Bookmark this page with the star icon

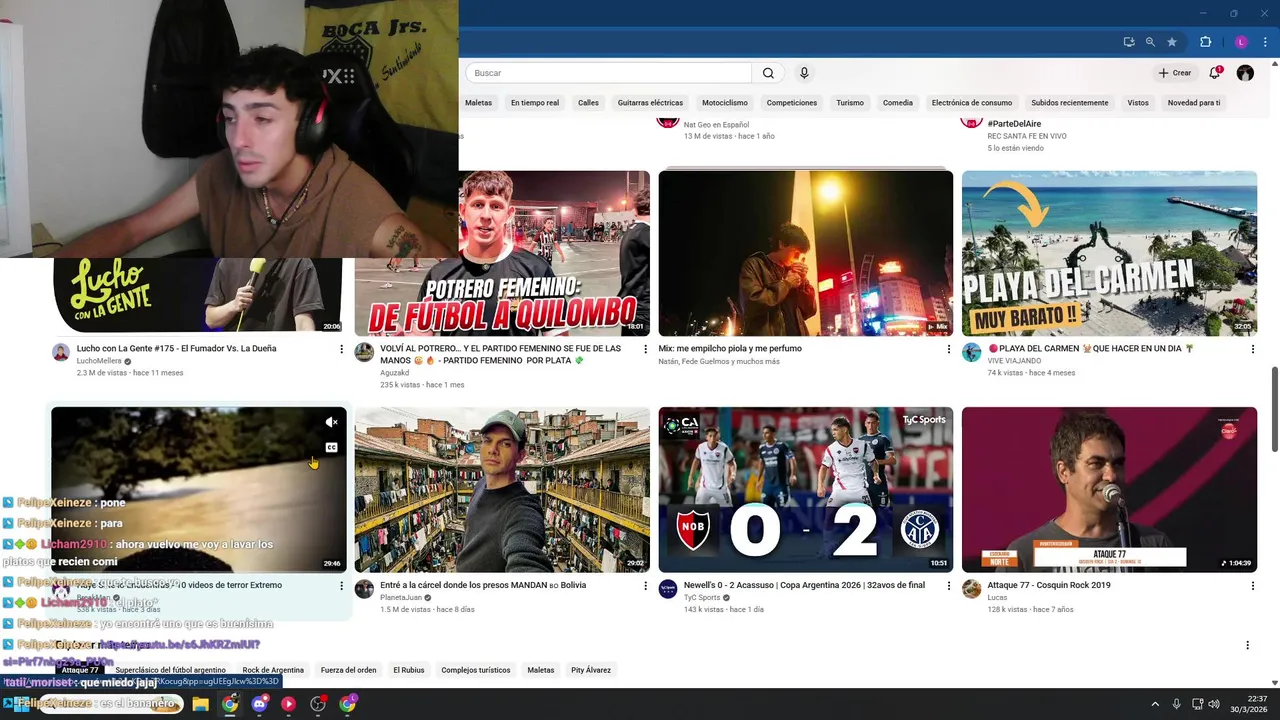point(1172,42)
